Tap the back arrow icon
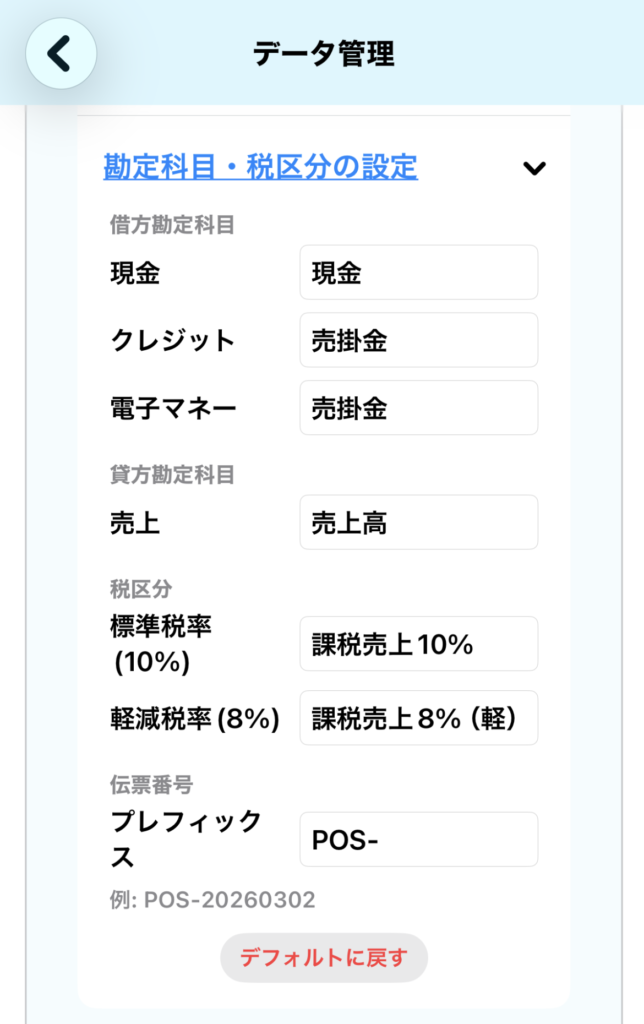 [x=60, y=53]
